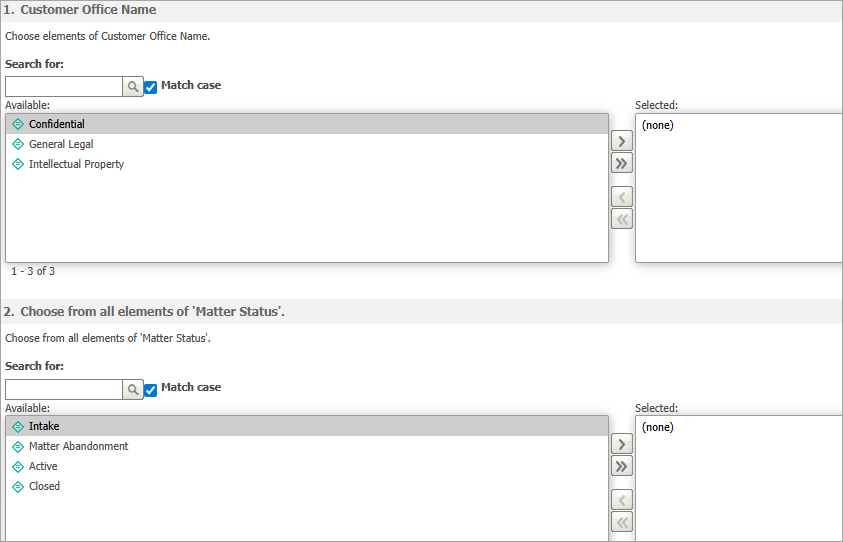The image size is (843, 542).
Task: Choose Closed from Matter Status list
Action: (307, 486)
